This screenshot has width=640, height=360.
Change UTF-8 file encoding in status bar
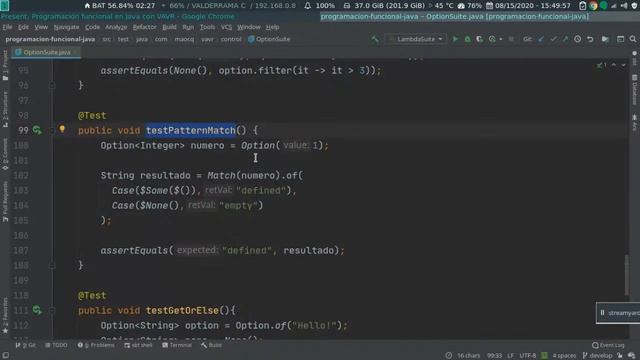527,356
